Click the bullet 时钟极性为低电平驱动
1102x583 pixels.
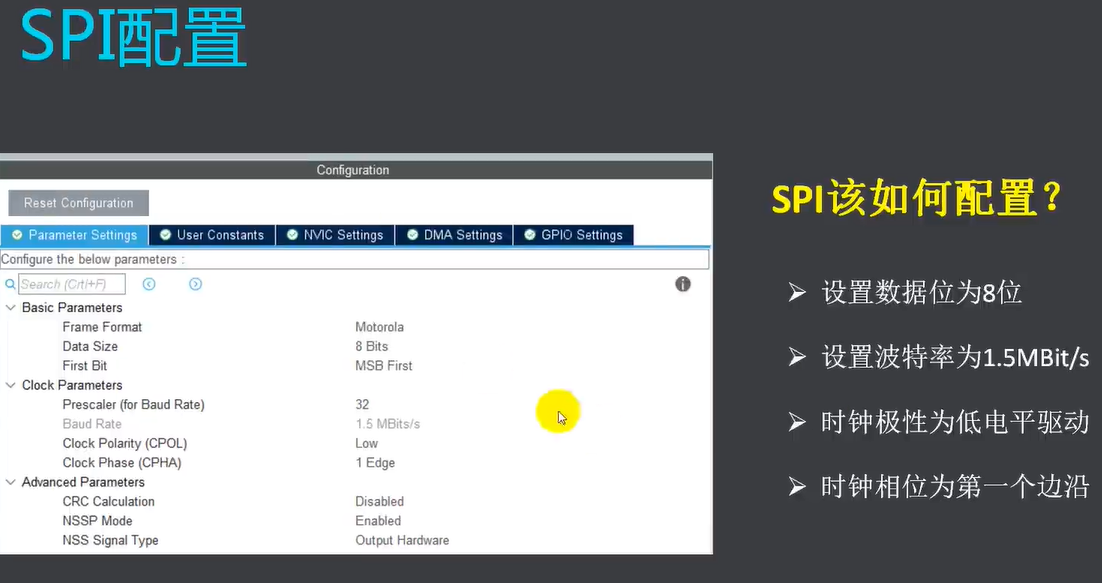click(955, 421)
